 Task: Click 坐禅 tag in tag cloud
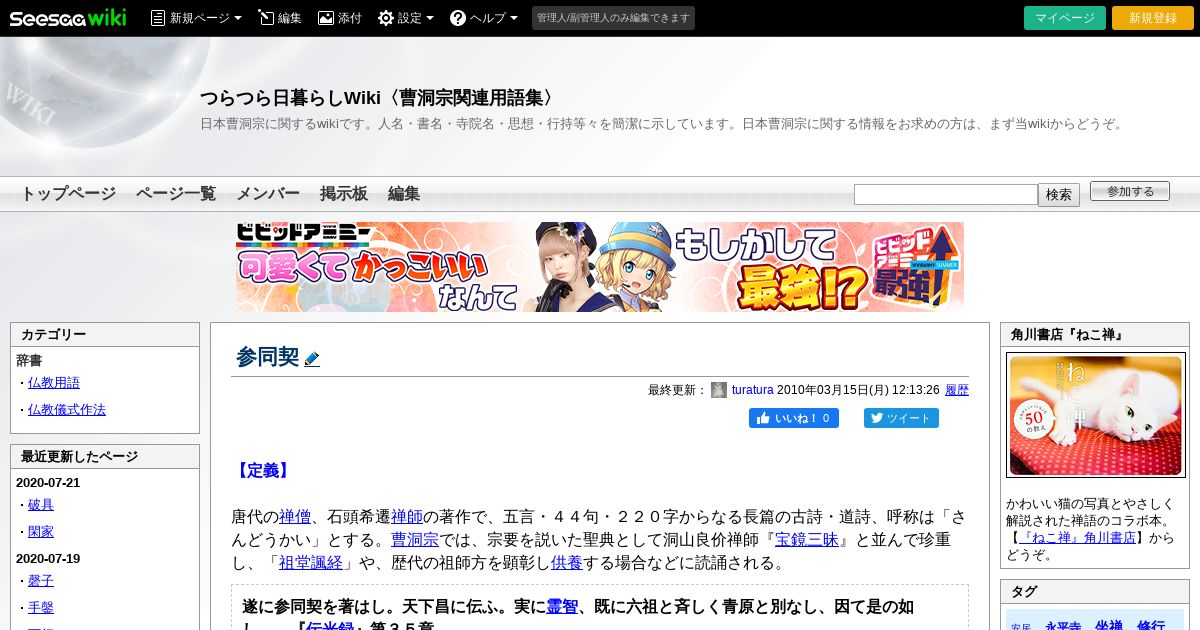click(x=1108, y=625)
